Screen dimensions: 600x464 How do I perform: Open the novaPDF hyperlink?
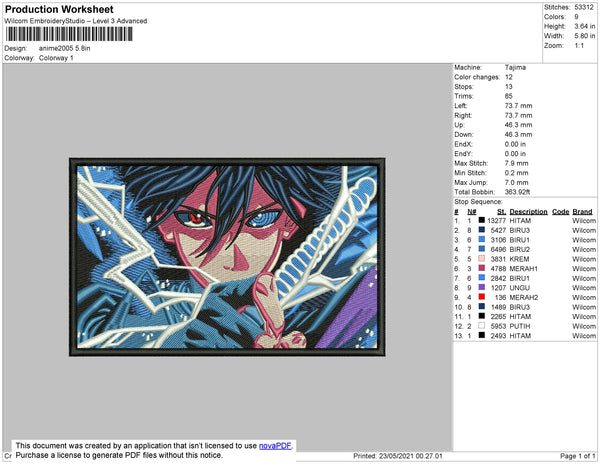[x=275, y=446]
